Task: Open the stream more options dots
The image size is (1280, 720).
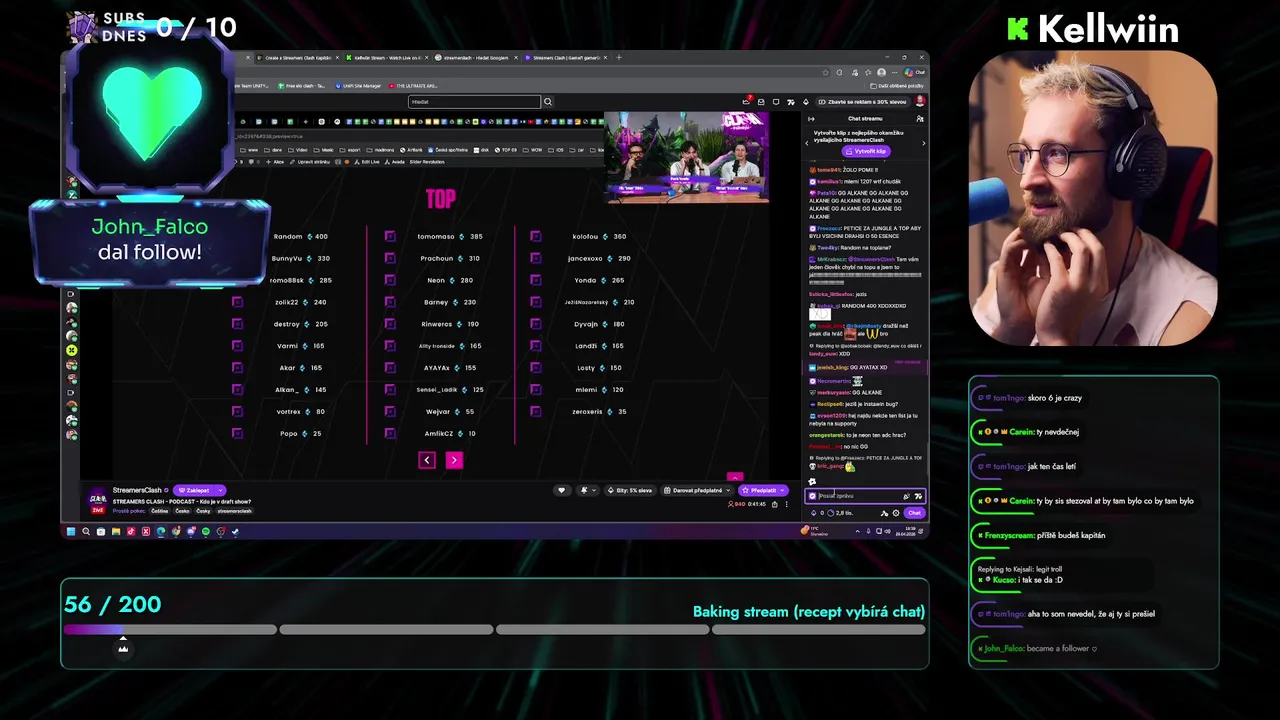Action: [x=785, y=504]
